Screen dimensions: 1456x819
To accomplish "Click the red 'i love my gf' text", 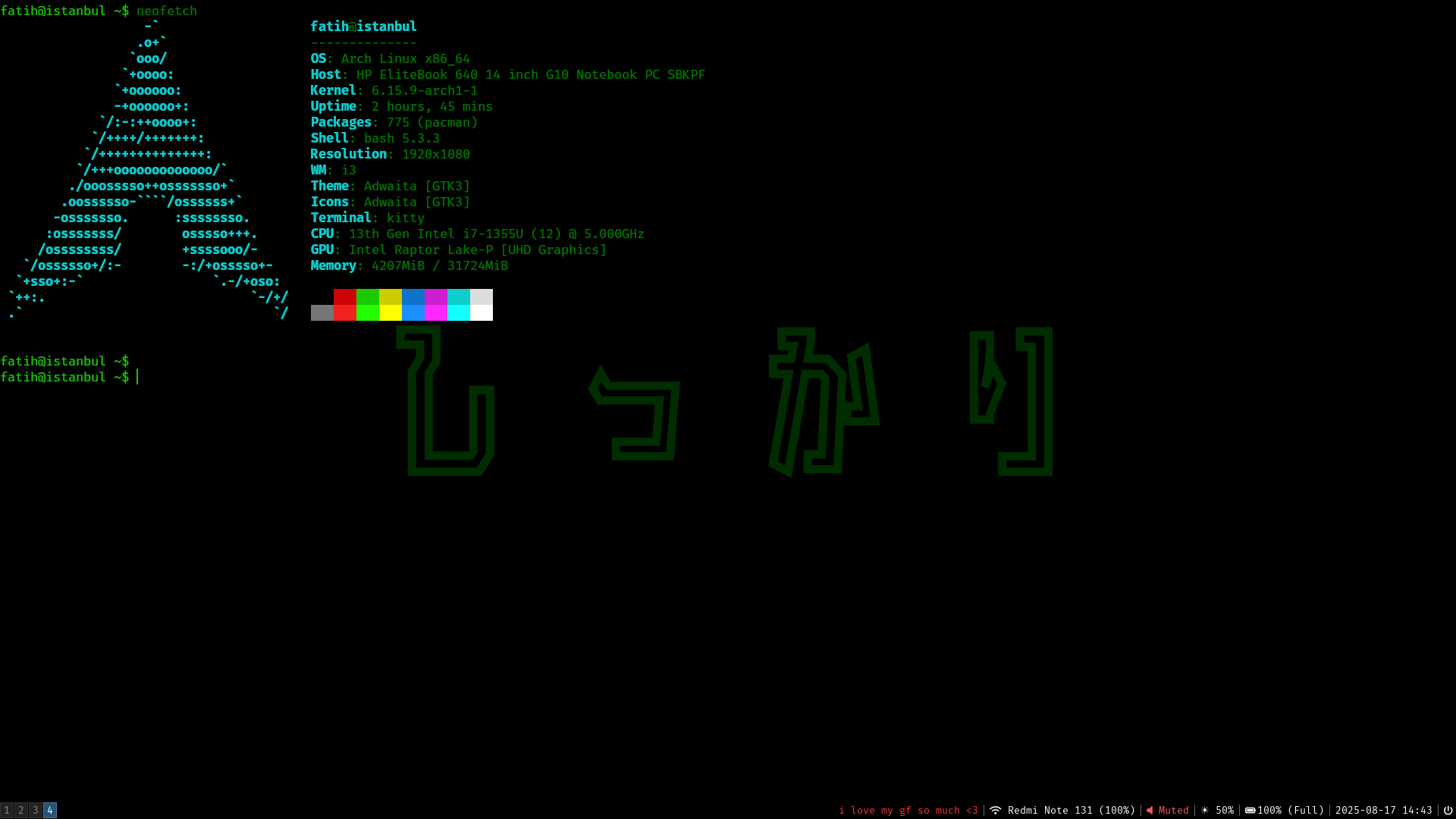I will coord(908,810).
